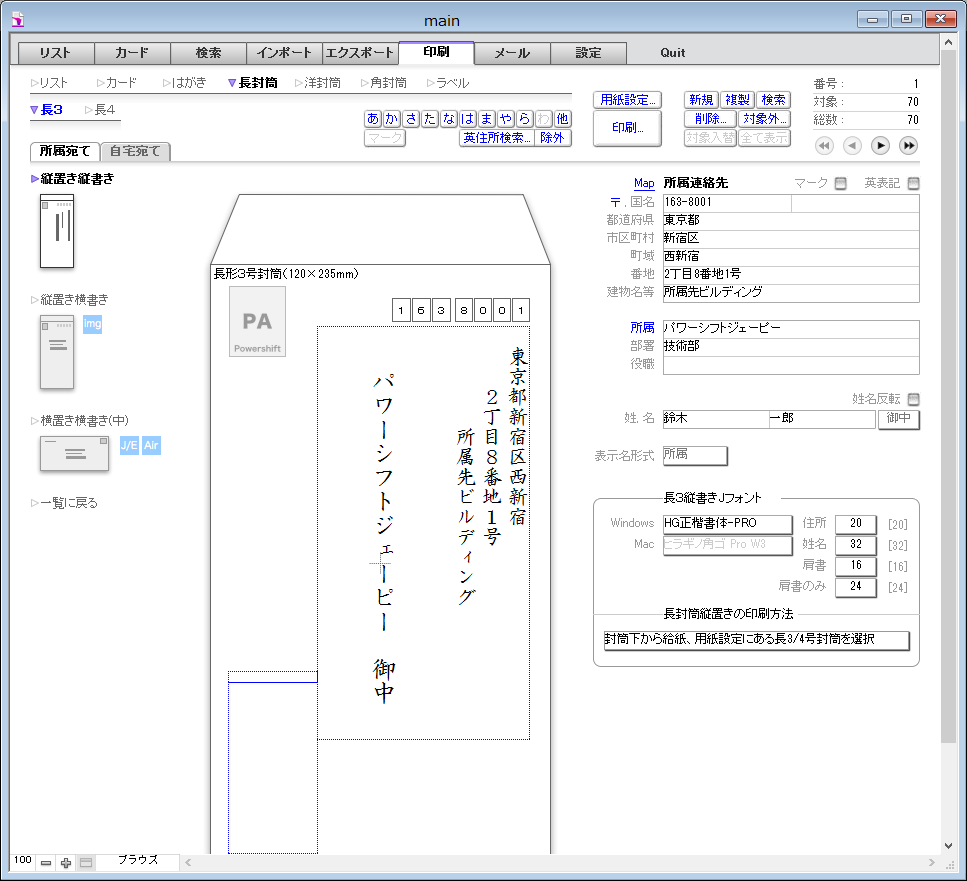
Task: Toggle the status toolbar icon
Action: [86, 862]
